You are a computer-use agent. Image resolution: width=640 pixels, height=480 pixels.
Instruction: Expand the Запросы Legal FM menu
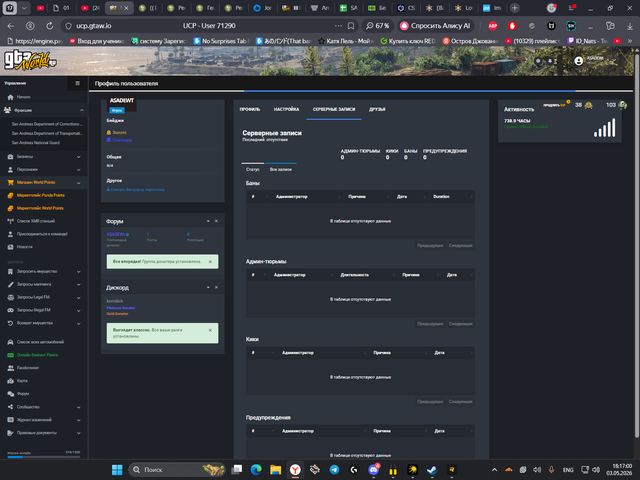78,298
